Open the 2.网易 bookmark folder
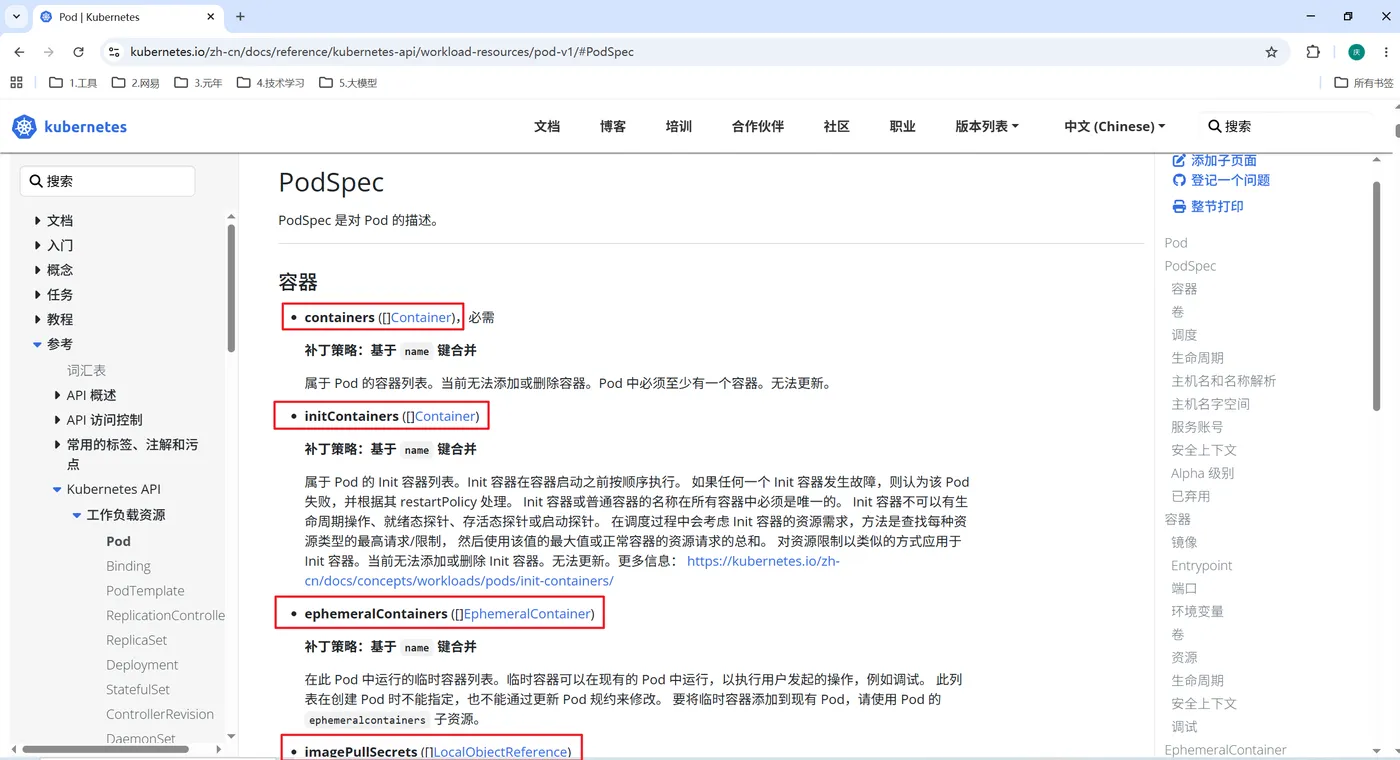 tap(135, 83)
